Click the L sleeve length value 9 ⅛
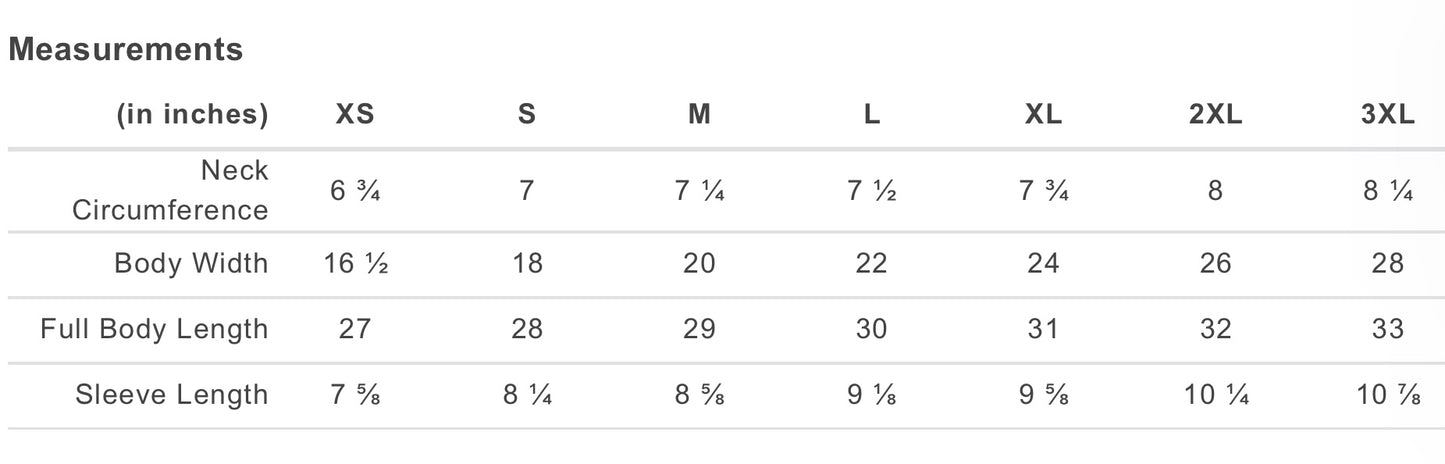This screenshot has width=1445, height=464. pos(871,395)
